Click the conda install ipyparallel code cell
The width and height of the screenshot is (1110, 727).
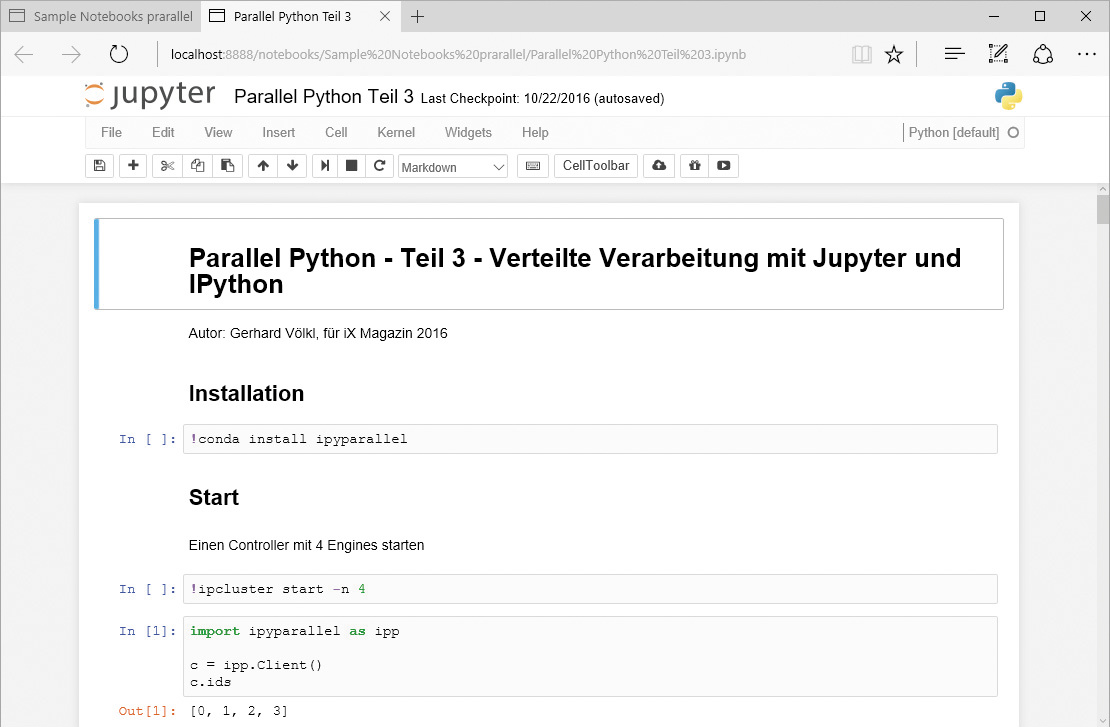[x=590, y=439]
